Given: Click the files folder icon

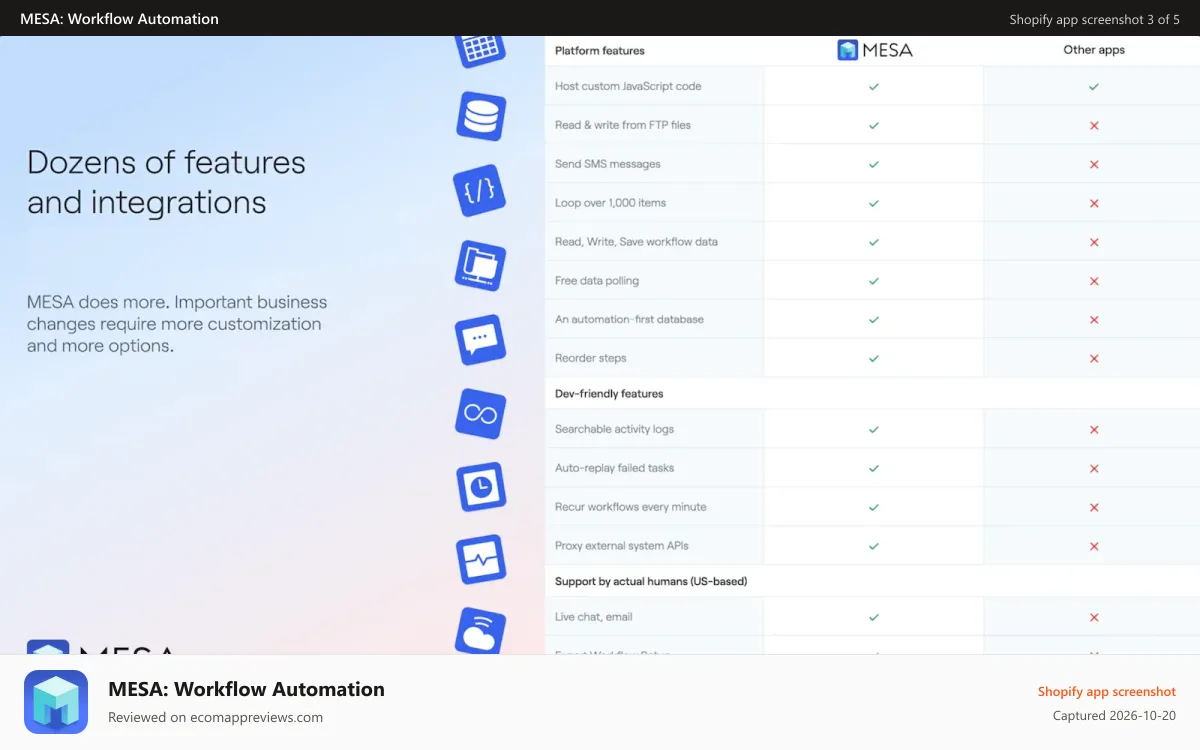Looking at the screenshot, I should pyautogui.click(x=481, y=265).
